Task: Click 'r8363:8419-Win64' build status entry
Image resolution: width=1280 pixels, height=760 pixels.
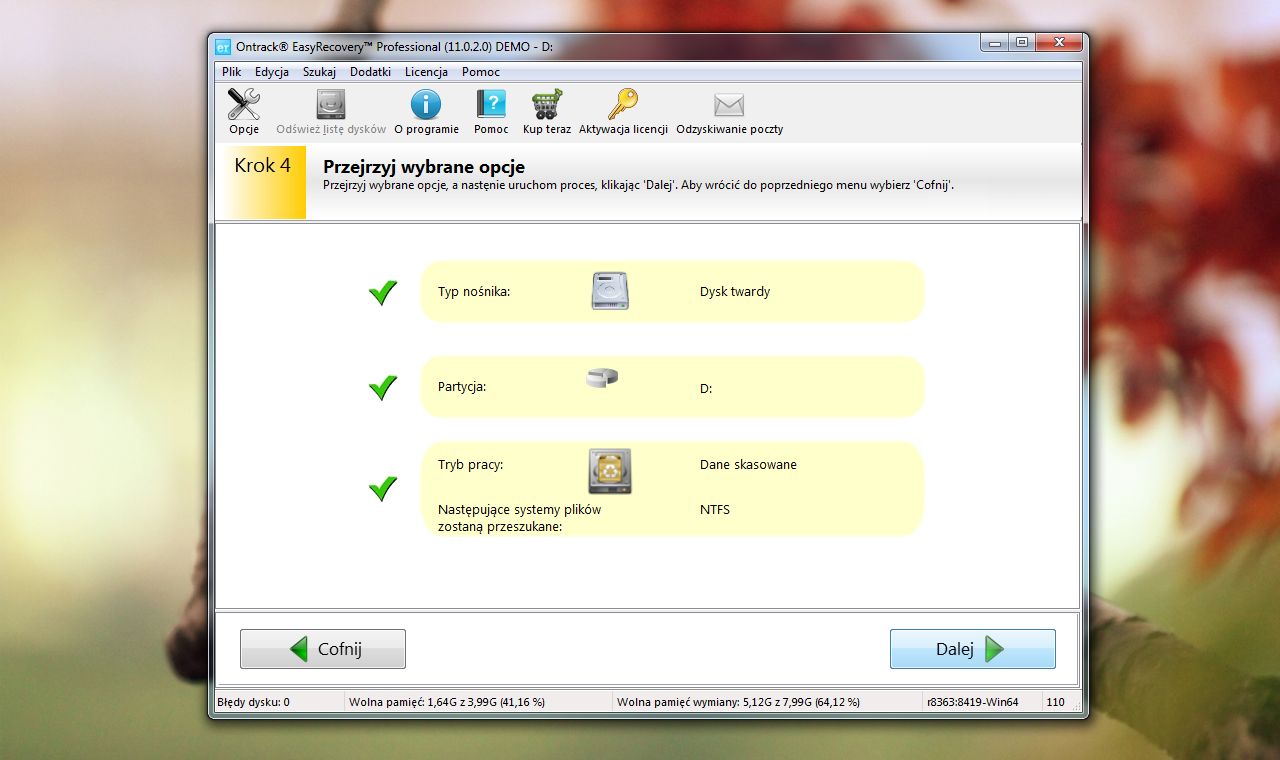Action: click(x=973, y=702)
